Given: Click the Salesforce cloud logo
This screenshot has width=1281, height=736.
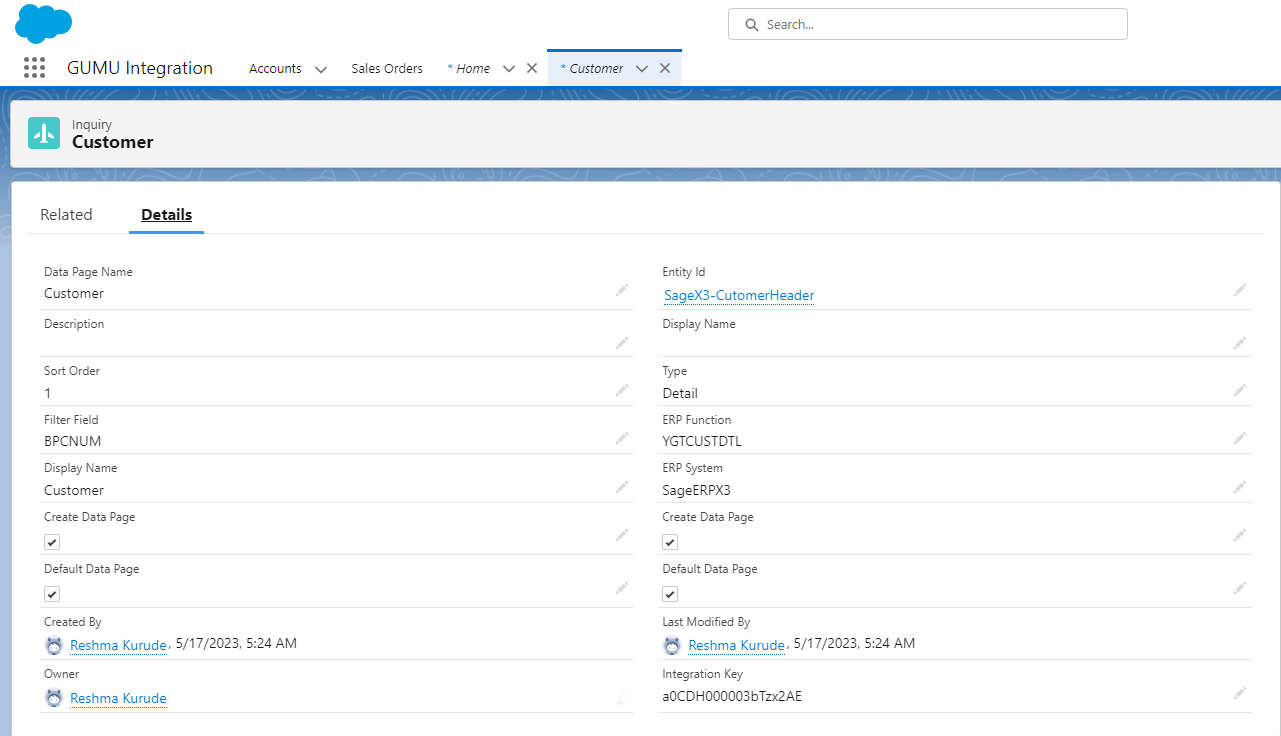Looking at the screenshot, I should (43, 23).
